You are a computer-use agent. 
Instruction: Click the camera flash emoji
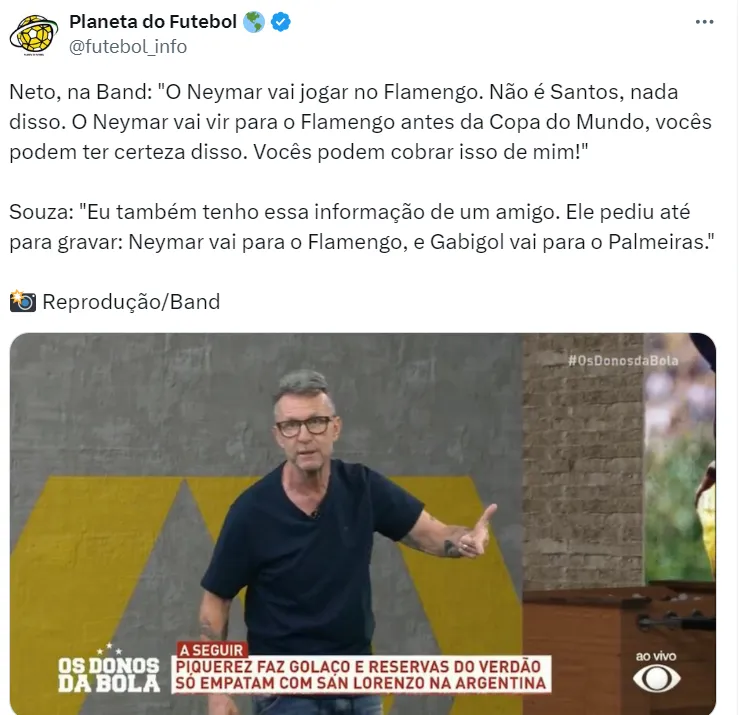tap(22, 301)
